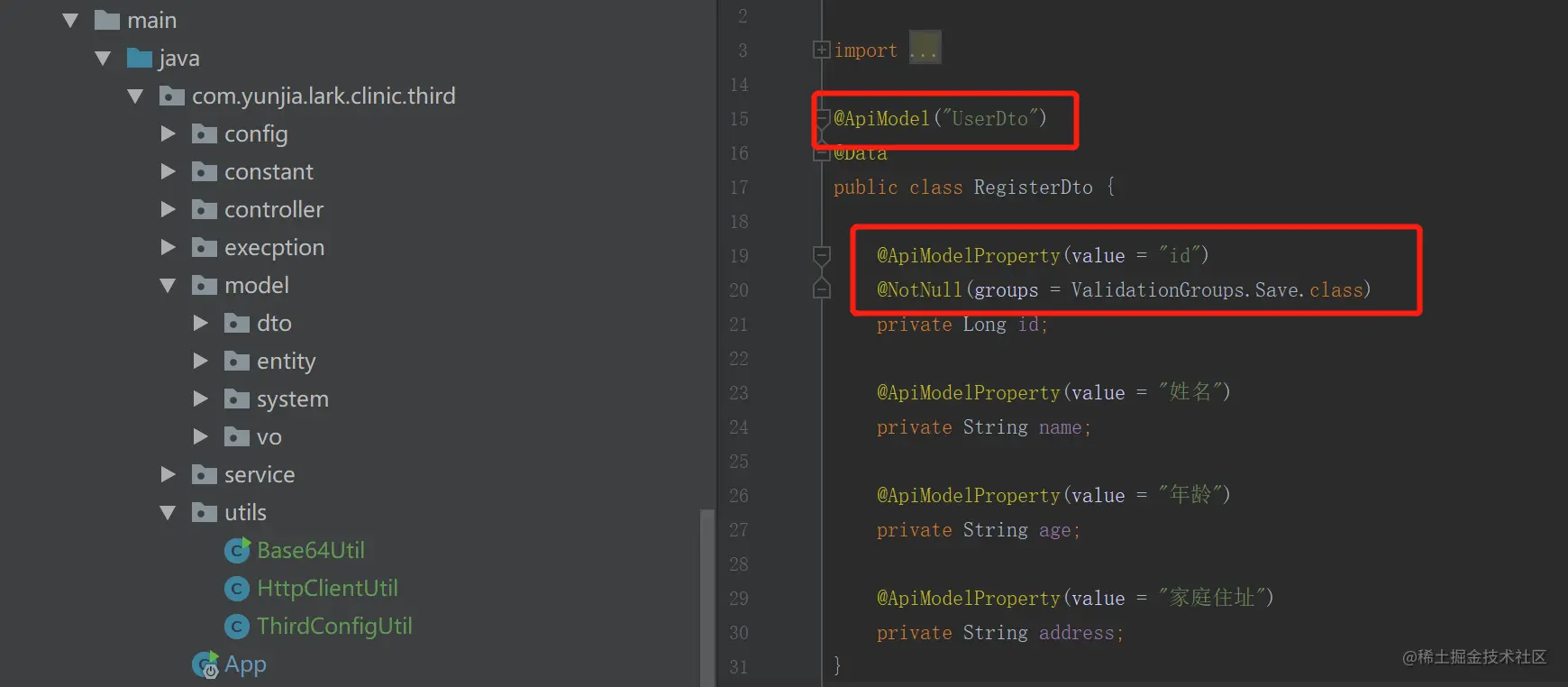Screen dimensions: 1568x687
Task: Collapse the model package arrow
Action: (x=168, y=285)
